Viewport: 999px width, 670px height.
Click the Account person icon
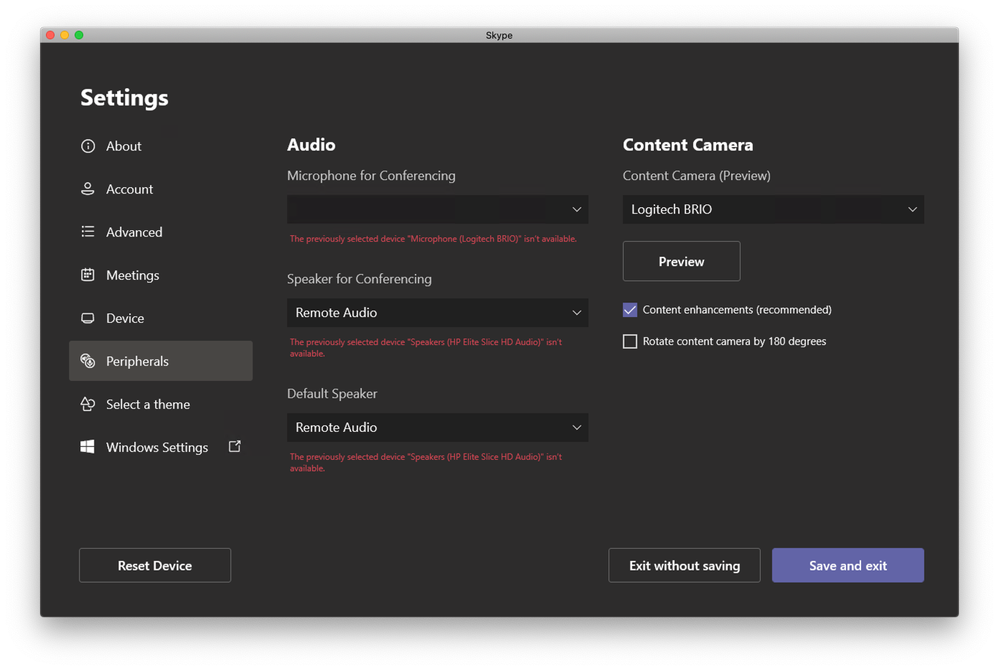(x=88, y=189)
